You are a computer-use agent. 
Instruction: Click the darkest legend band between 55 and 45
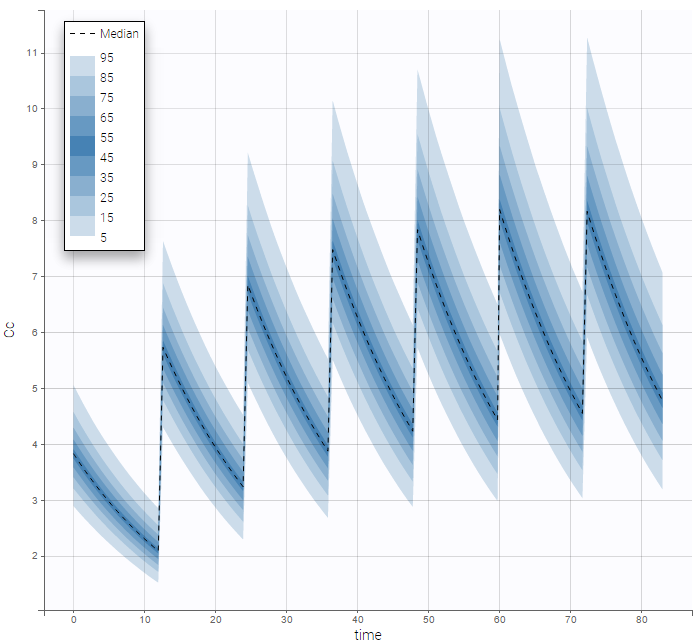pyautogui.click(x=82, y=146)
